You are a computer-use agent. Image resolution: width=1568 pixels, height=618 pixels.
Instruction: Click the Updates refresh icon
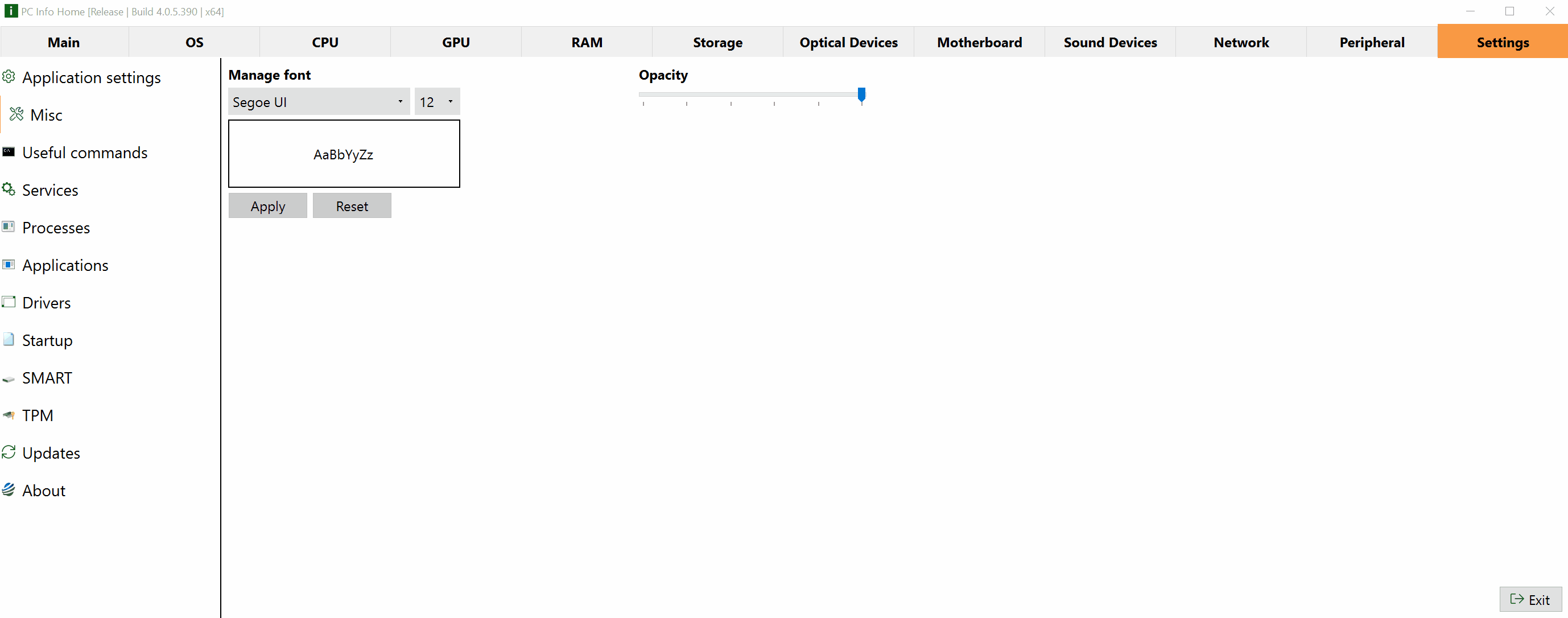[9, 452]
